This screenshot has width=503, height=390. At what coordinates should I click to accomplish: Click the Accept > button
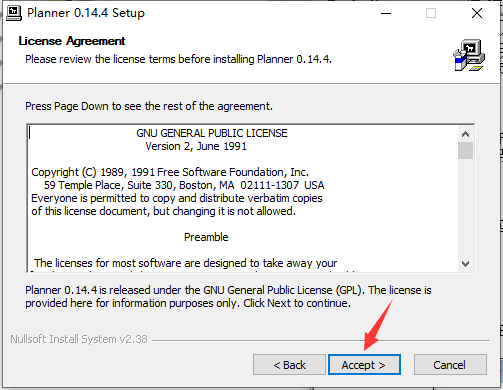[x=364, y=365]
